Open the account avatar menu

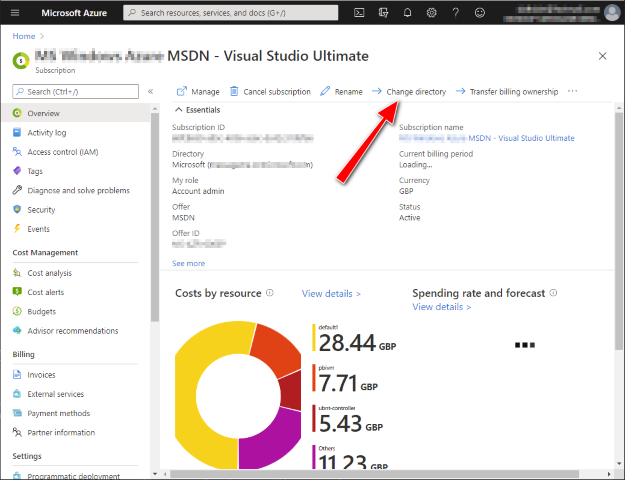612,13
